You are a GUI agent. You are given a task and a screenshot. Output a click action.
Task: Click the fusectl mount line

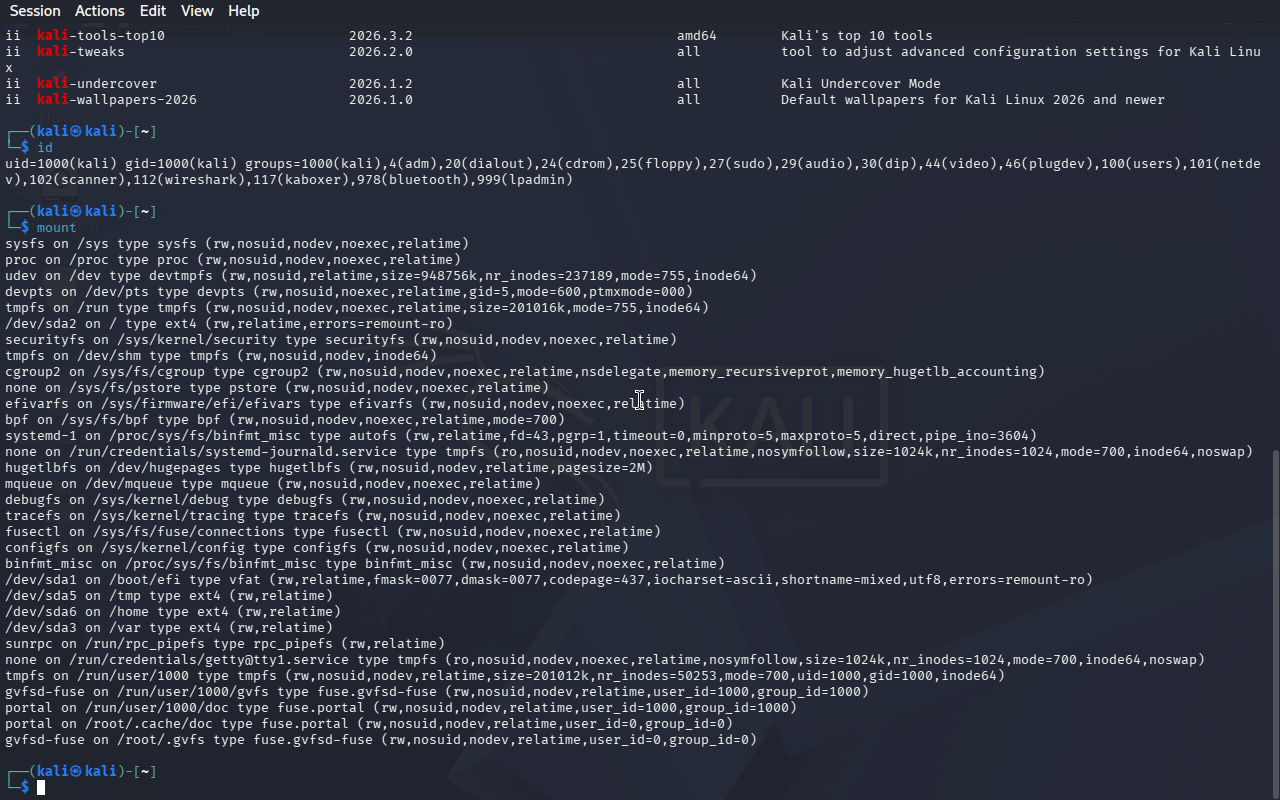(333, 532)
